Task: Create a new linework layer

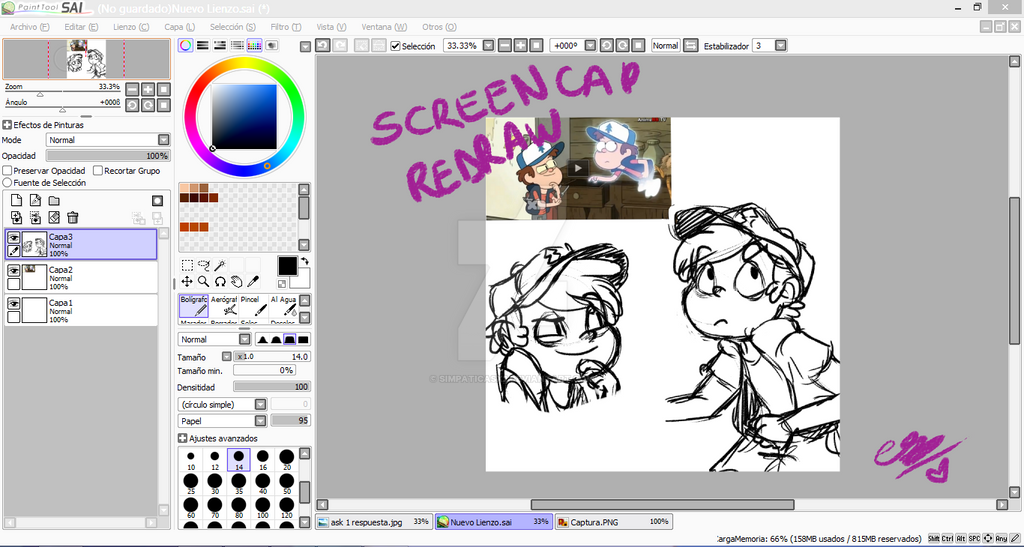Action: click(36, 200)
